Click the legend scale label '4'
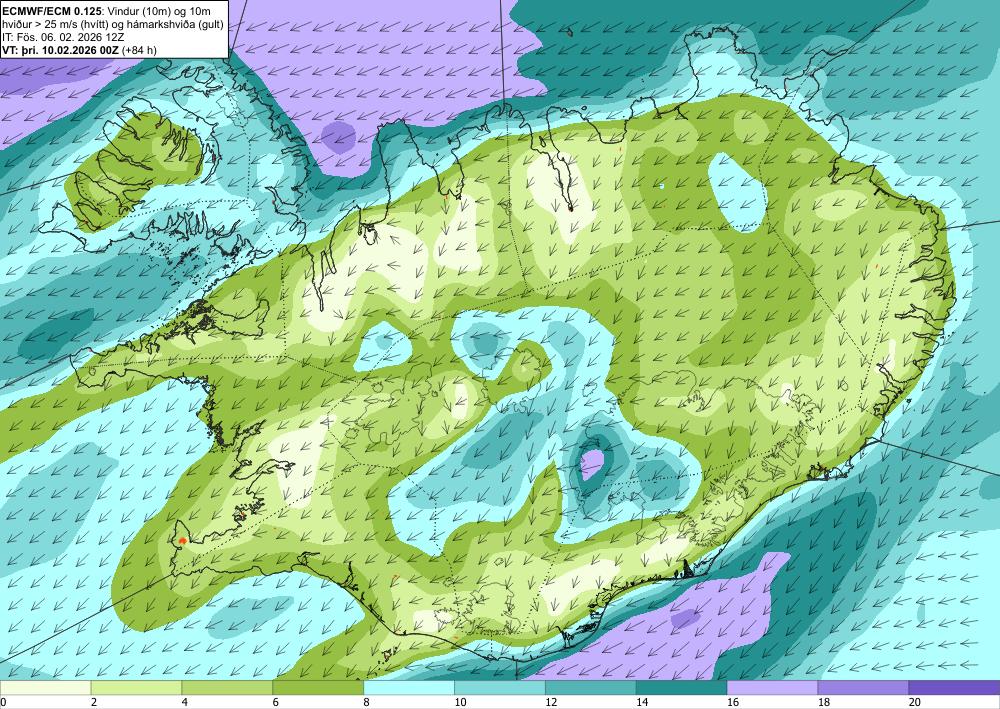The width and height of the screenshot is (1000, 709). coord(185,703)
